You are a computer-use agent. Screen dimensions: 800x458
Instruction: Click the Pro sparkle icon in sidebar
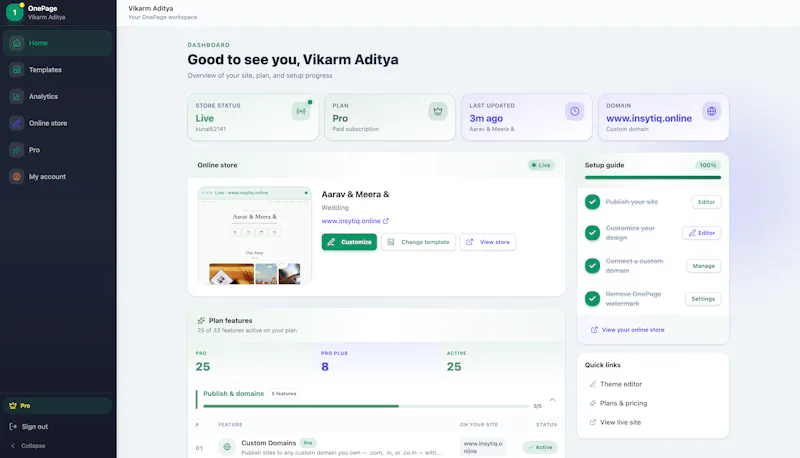[x=16, y=150]
